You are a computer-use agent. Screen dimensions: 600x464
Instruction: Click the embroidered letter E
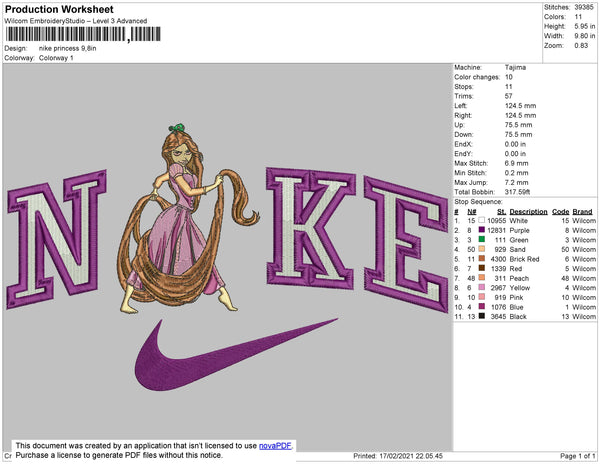pos(406,244)
